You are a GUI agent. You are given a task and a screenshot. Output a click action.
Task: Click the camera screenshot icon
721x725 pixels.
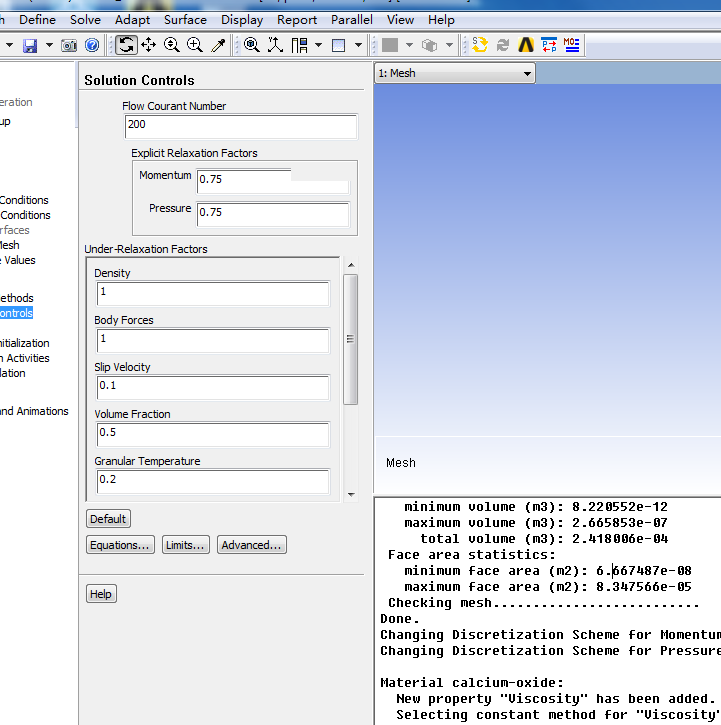[x=69, y=45]
